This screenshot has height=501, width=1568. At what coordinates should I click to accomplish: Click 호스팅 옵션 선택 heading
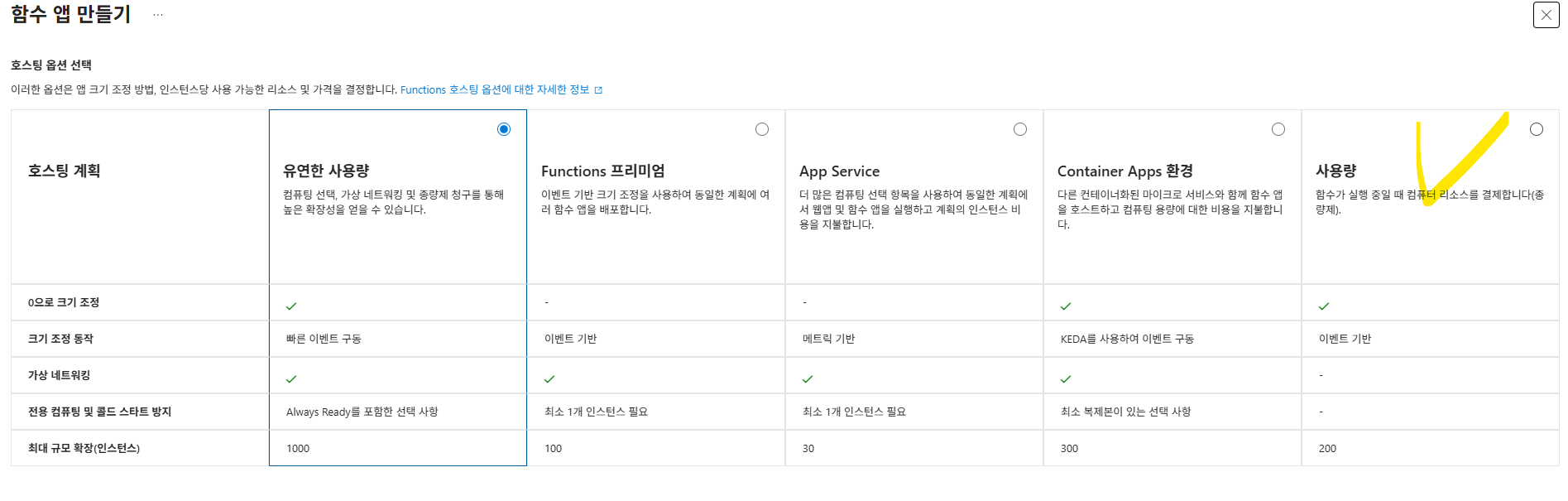click(51, 65)
